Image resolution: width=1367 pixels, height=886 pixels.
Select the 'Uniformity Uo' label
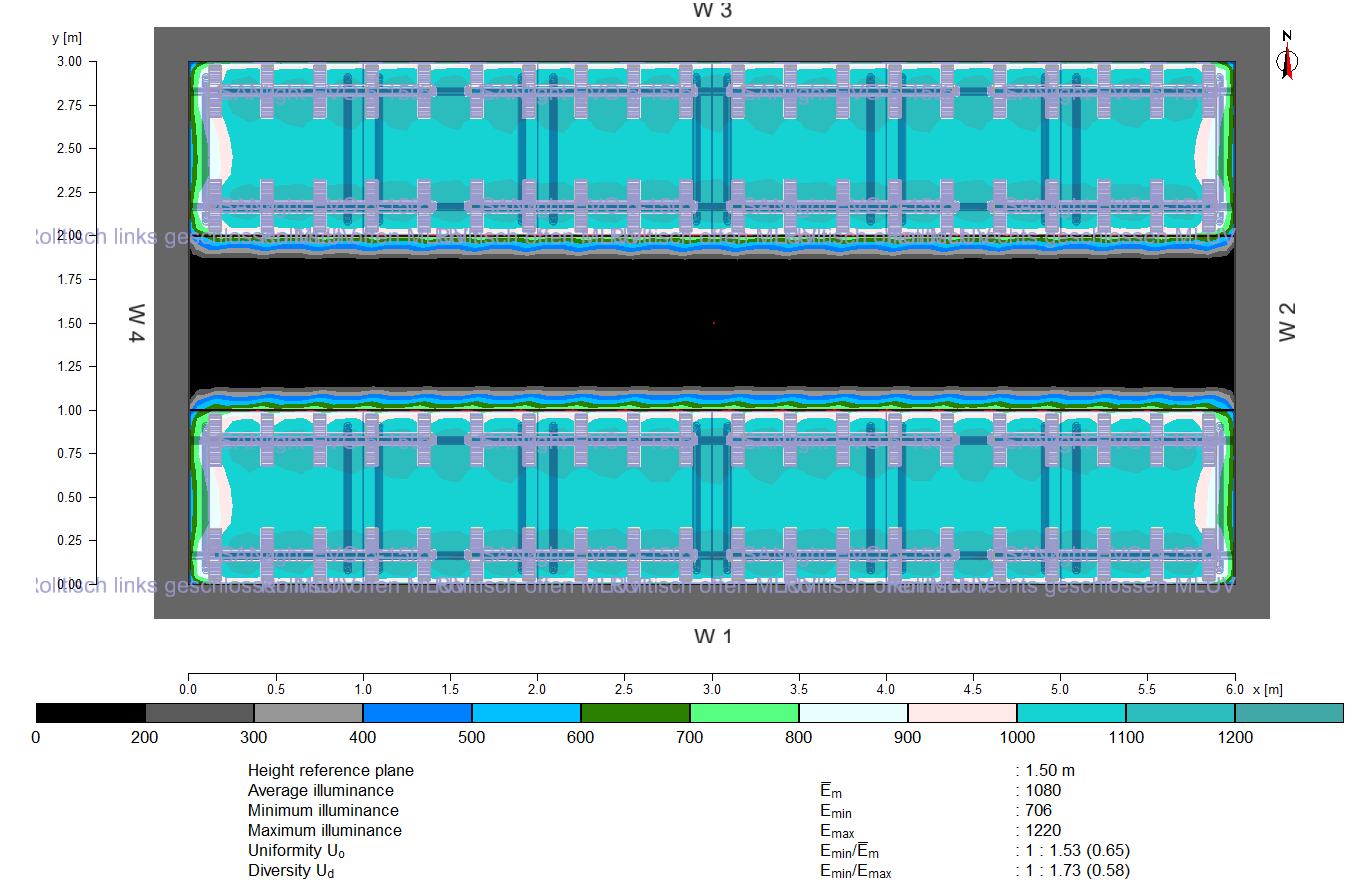[297, 851]
